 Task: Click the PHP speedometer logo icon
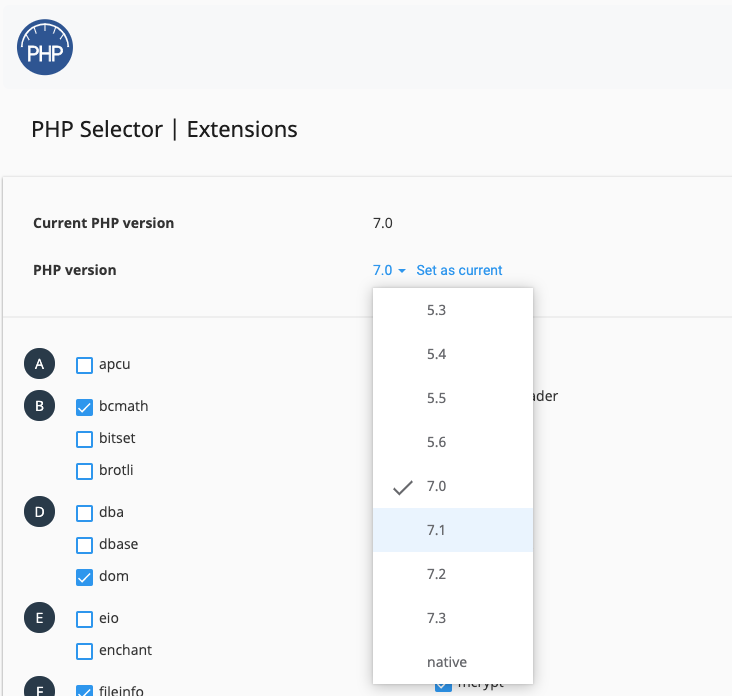click(x=45, y=47)
